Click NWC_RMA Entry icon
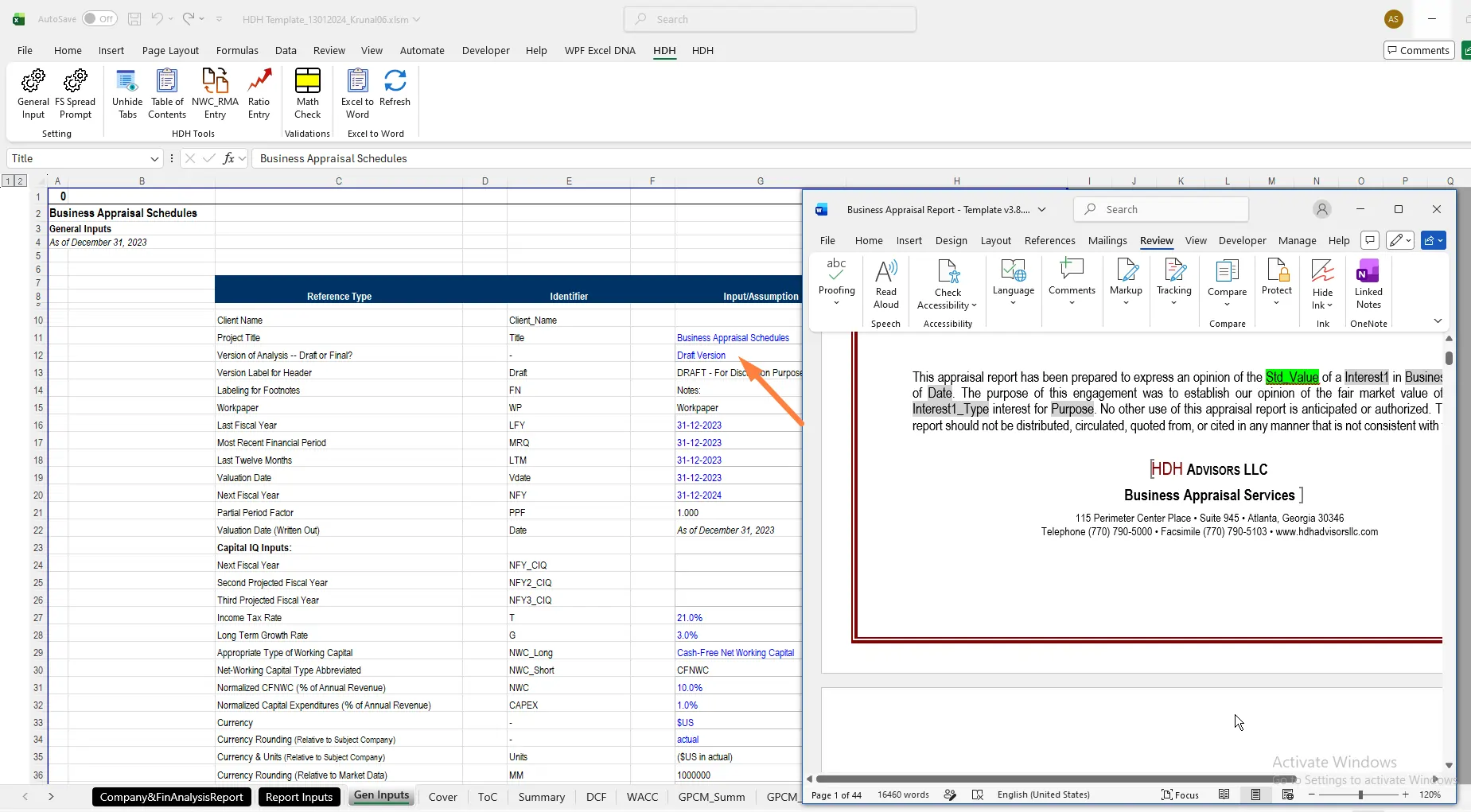Viewport: 1471px width, 812px height. (x=215, y=94)
